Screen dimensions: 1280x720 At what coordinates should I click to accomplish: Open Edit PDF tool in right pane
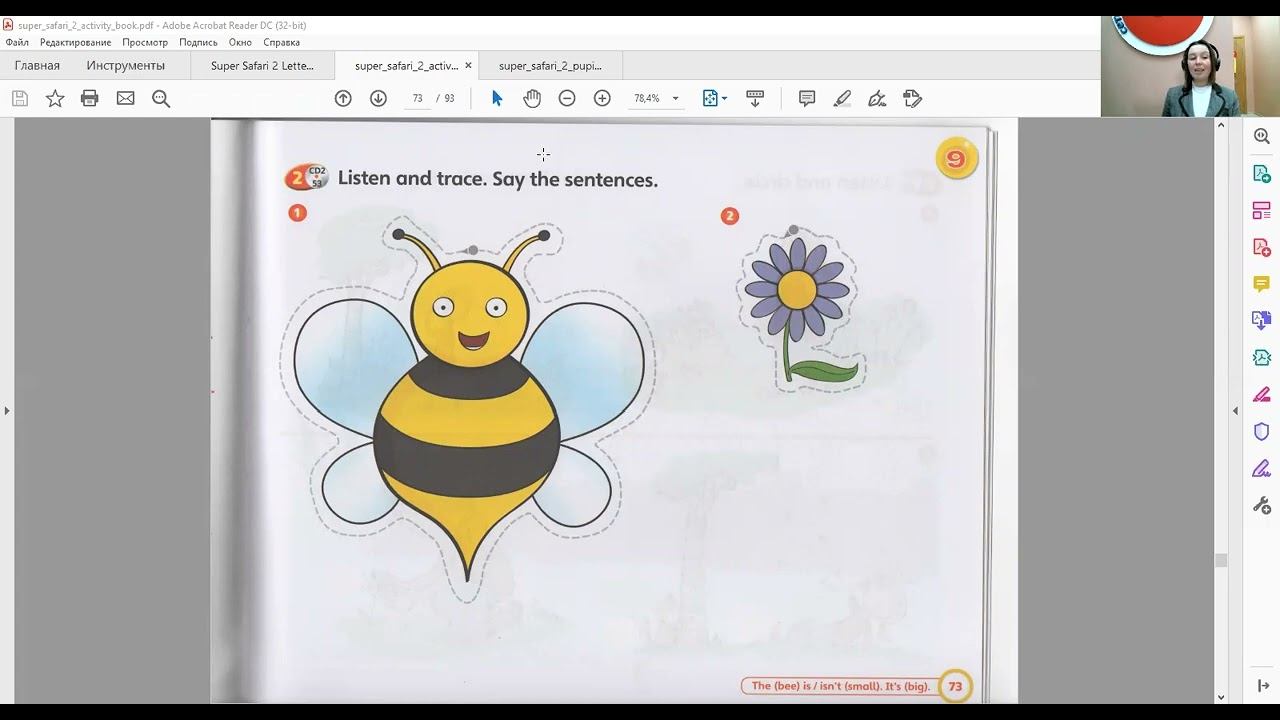pyautogui.click(x=1262, y=210)
